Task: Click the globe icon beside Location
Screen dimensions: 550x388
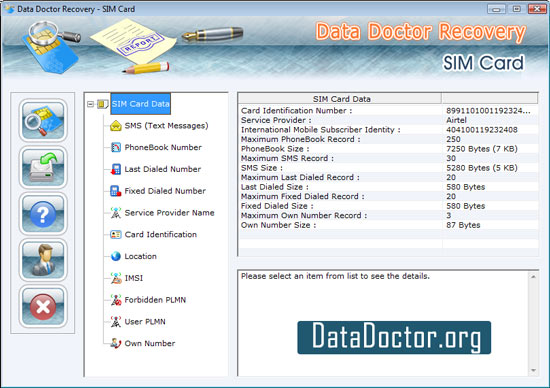Action: [x=116, y=256]
